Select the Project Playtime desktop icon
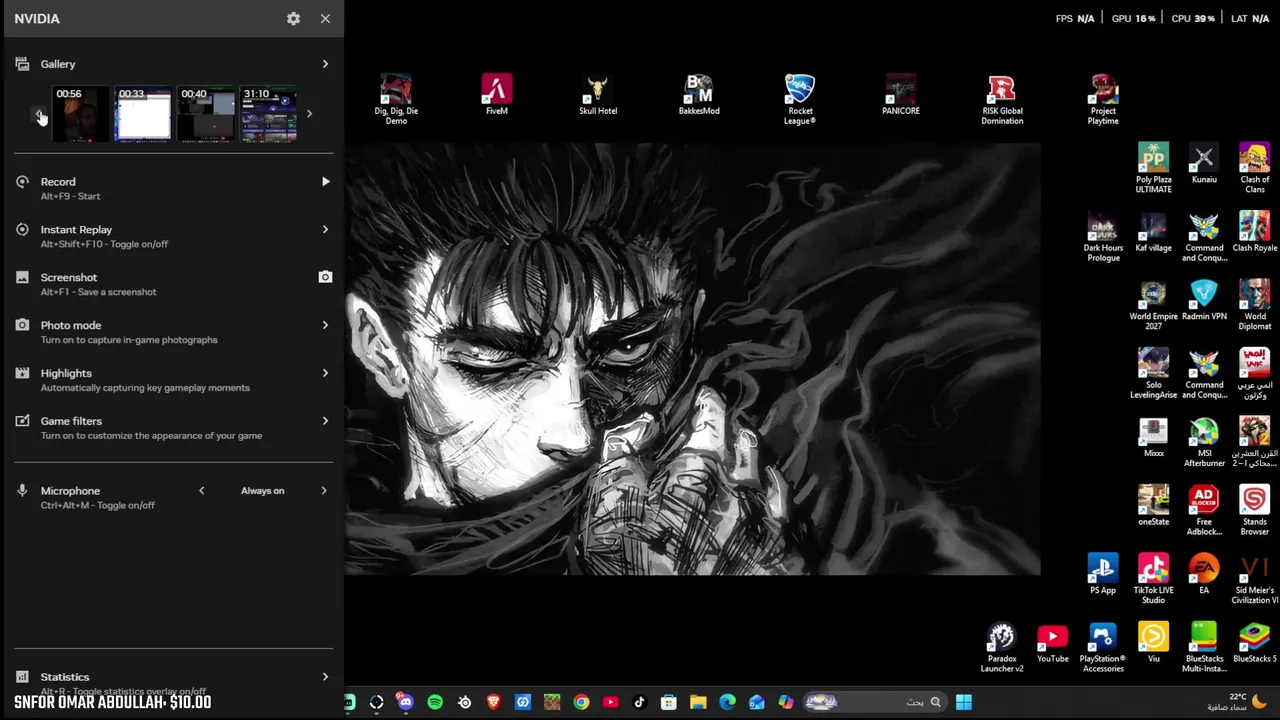Image resolution: width=1280 pixels, height=720 pixels. coord(1103,99)
